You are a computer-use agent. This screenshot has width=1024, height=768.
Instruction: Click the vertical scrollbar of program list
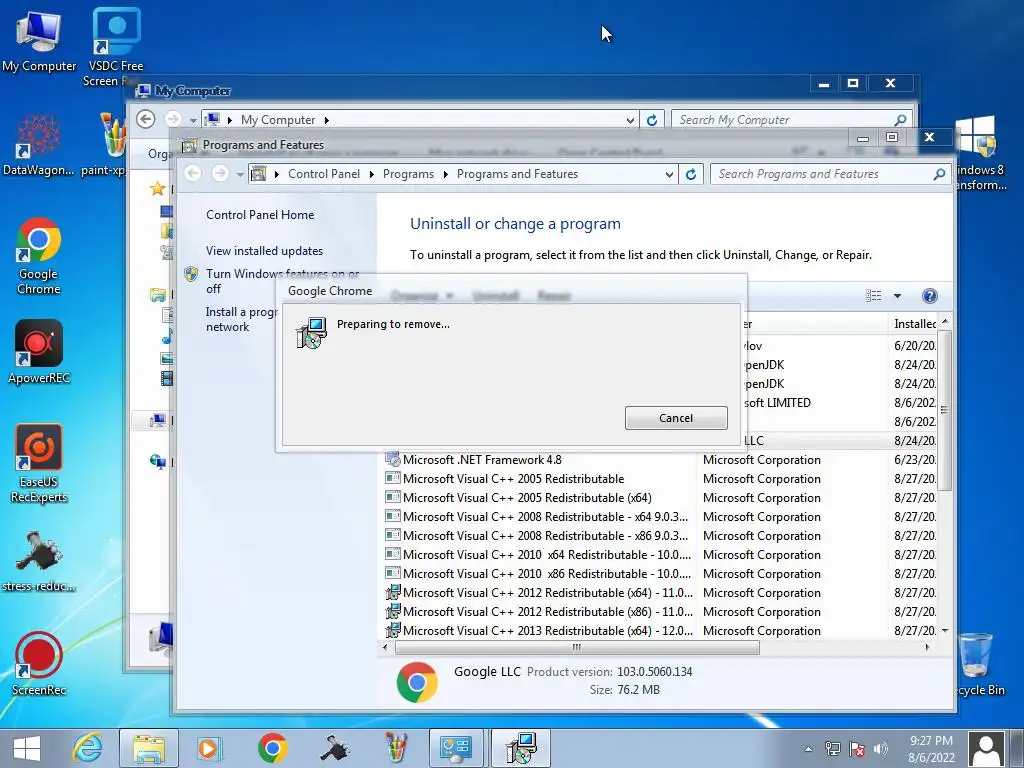944,410
